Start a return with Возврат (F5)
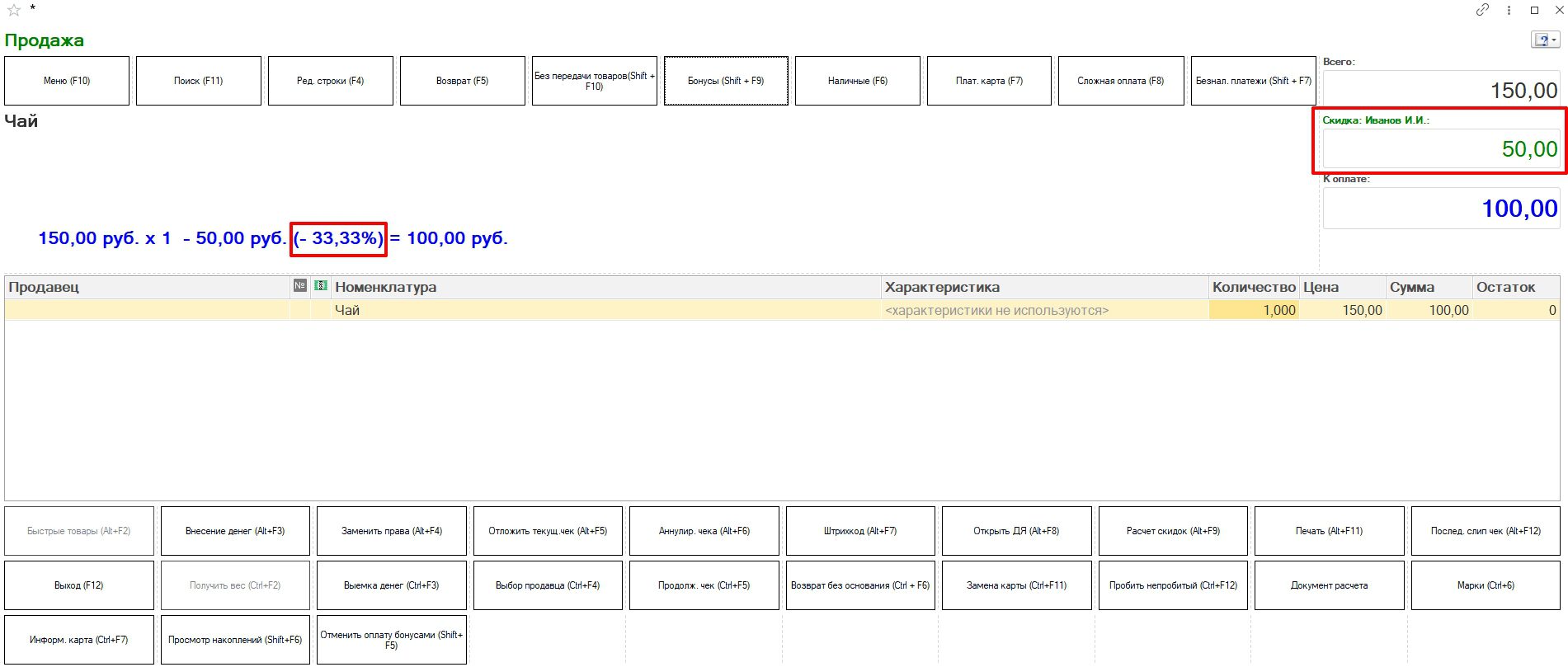The height and width of the screenshot is (667, 1568). [x=462, y=81]
